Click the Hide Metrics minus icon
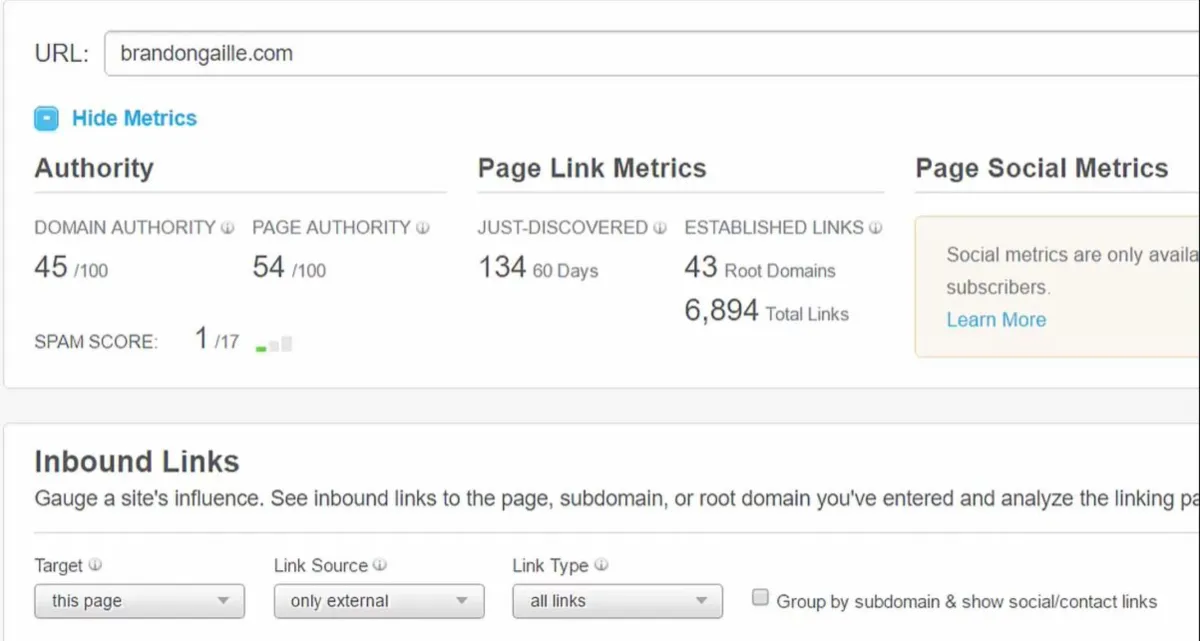The width and height of the screenshot is (1200, 641). click(46, 119)
